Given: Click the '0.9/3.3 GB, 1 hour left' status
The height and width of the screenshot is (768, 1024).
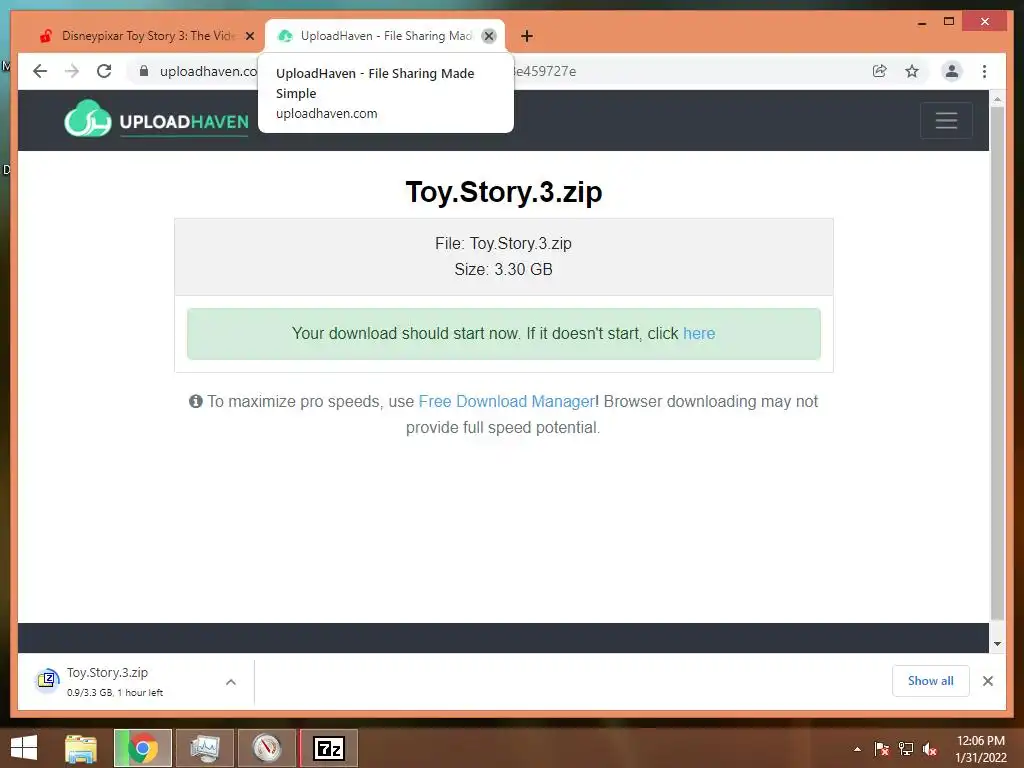Looking at the screenshot, I should point(115,692).
